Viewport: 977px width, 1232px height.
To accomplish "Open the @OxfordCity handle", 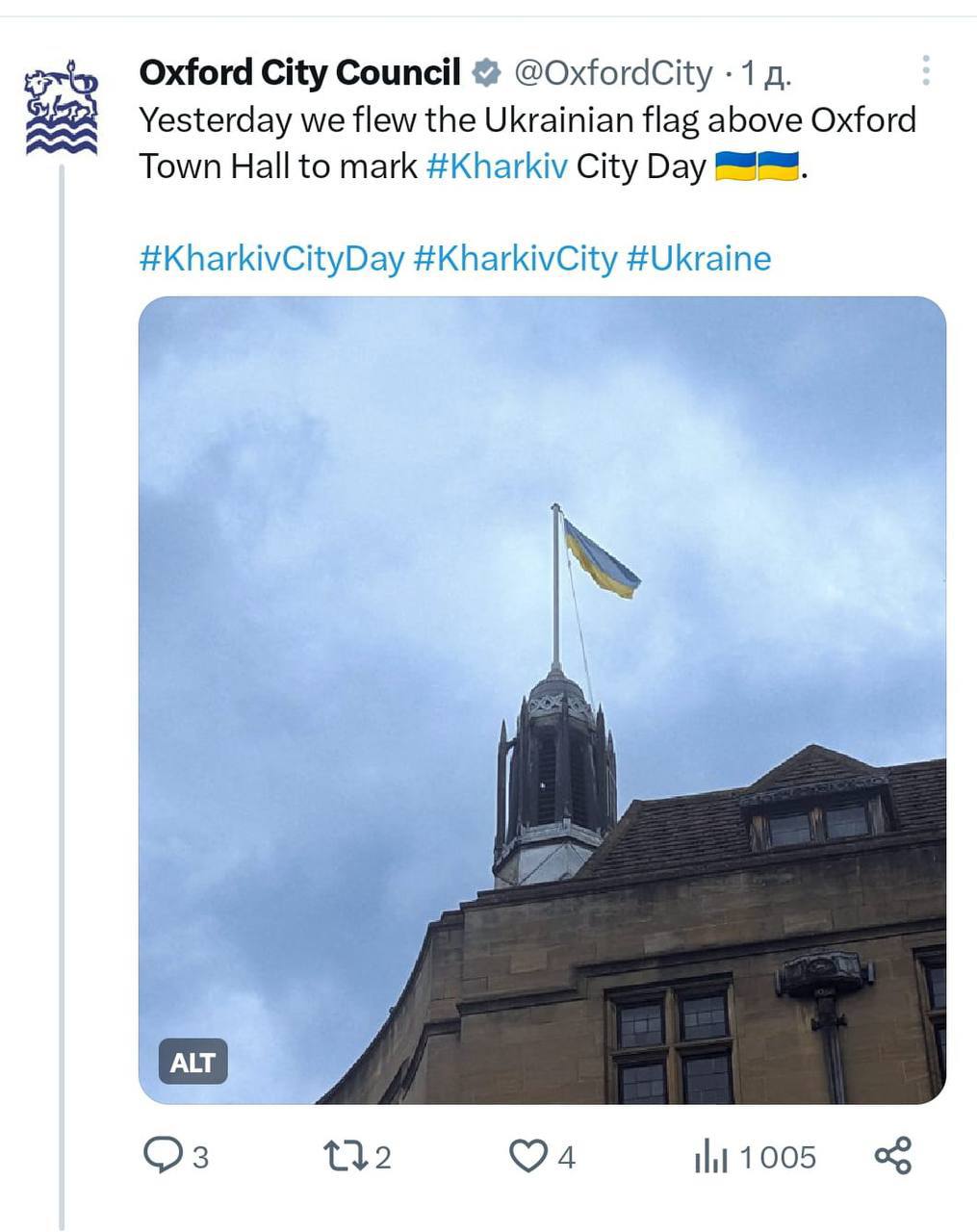I will pyautogui.click(x=613, y=73).
